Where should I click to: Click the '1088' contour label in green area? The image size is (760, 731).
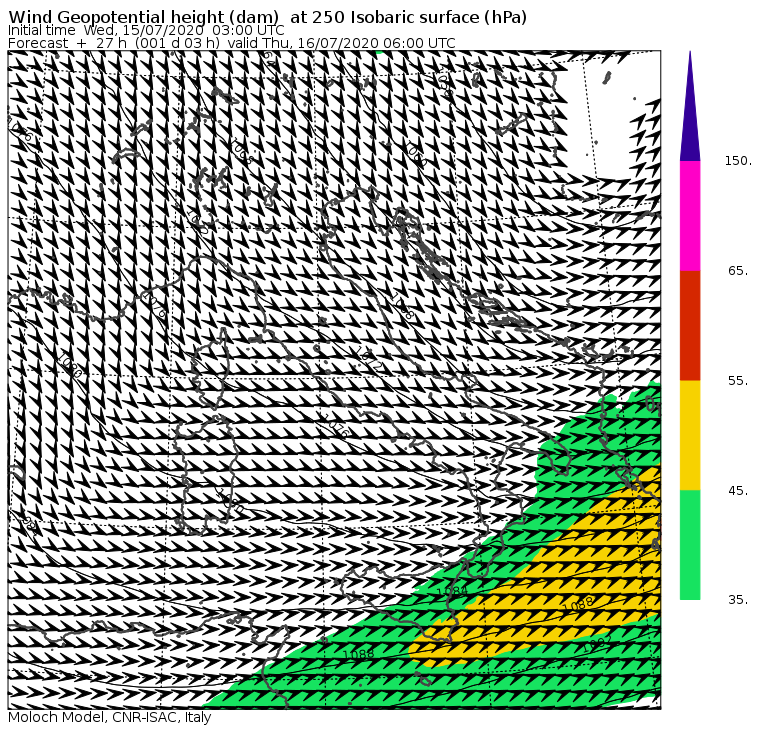click(x=359, y=654)
